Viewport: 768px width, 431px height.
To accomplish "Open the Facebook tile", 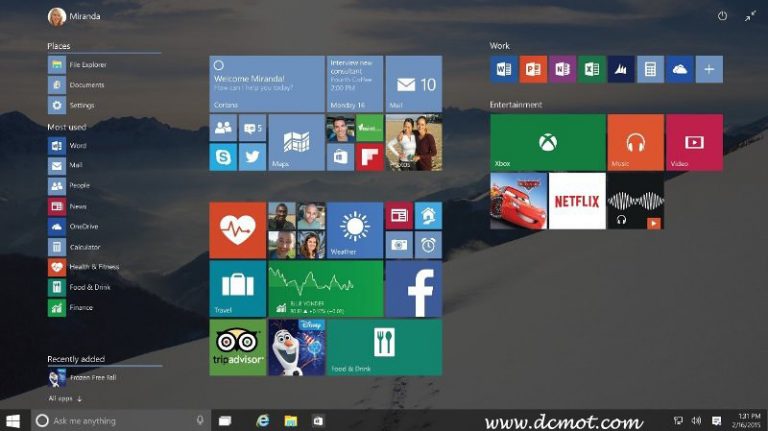I will coord(413,289).
